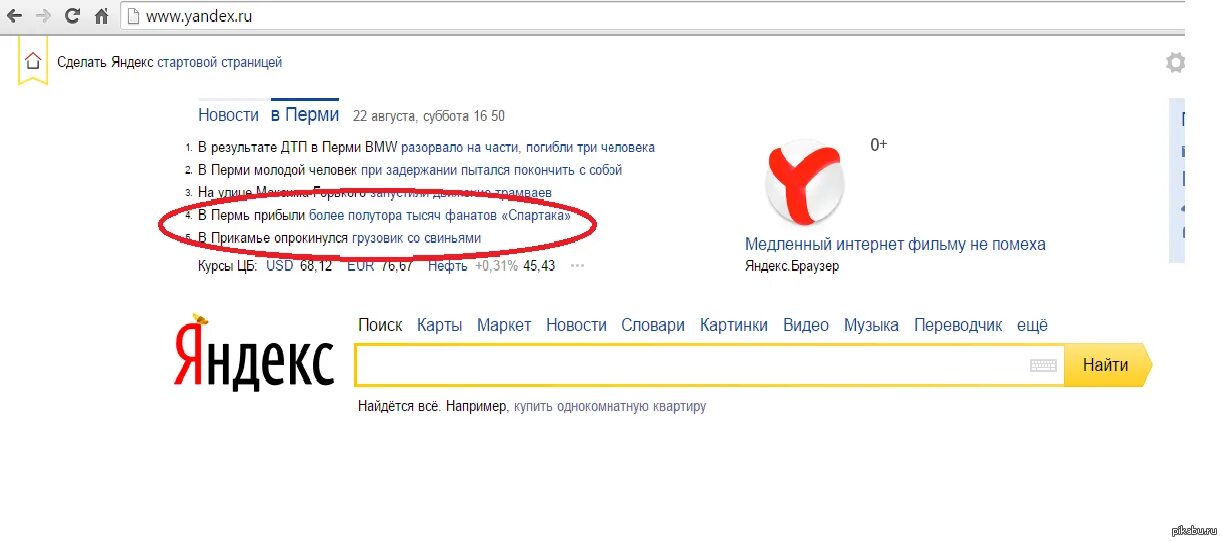Expand the 'ещё' services list
The image size is (1222, 542).
(x=1032, y=325)
